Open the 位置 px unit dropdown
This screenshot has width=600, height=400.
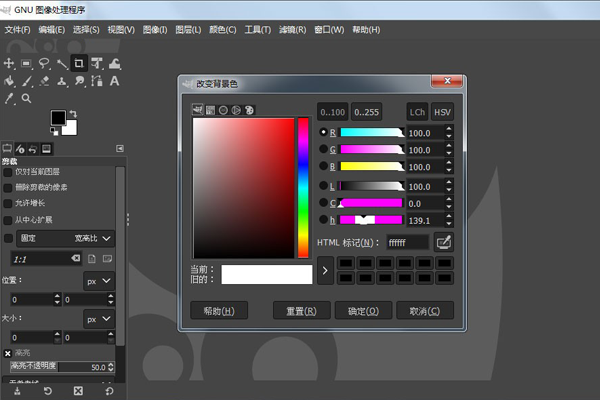coord(99,281)
